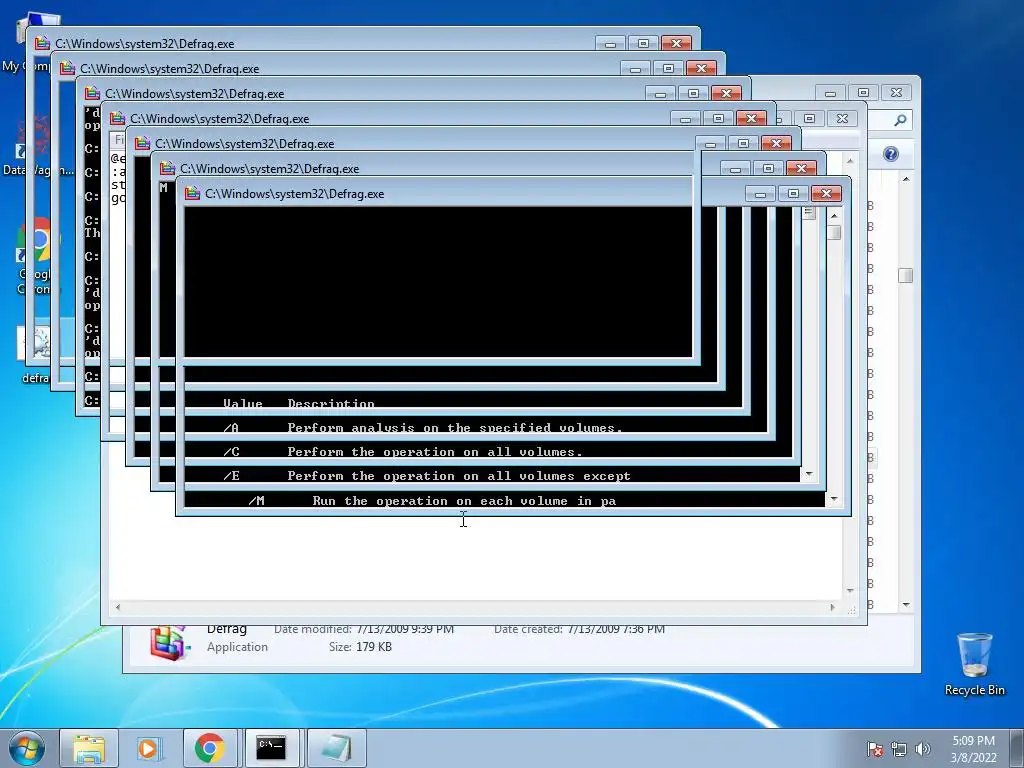Open Explorer help question-mark icon

891,154
